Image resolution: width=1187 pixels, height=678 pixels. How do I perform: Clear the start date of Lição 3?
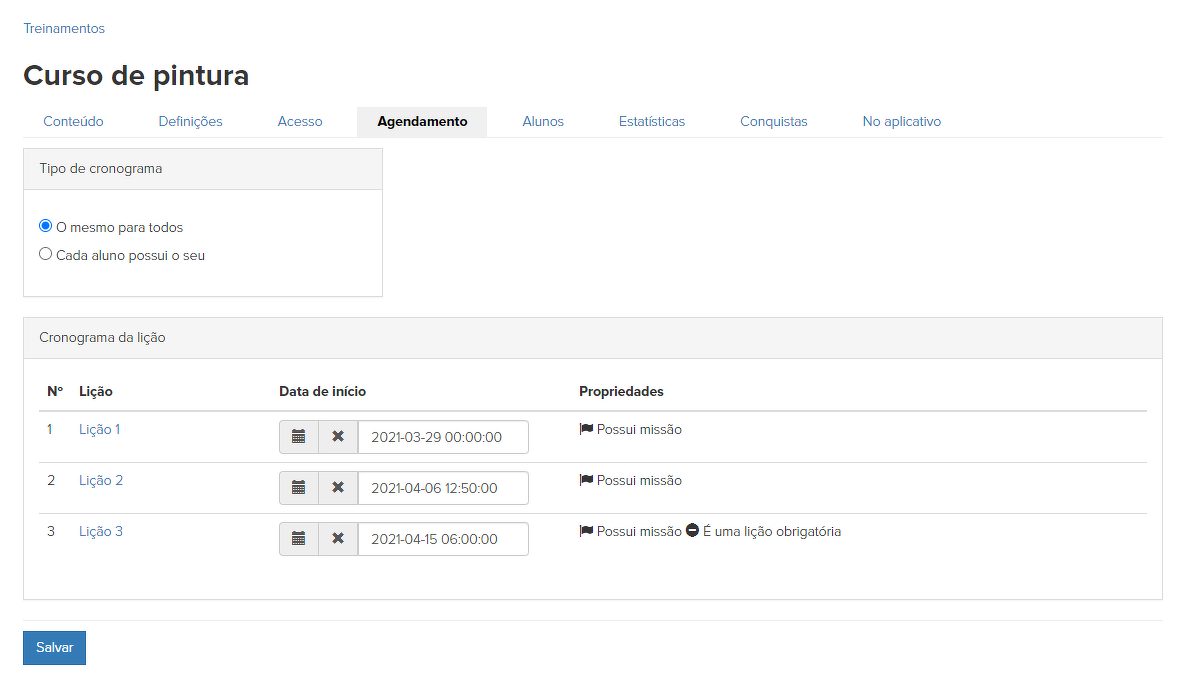pos(338,539)
